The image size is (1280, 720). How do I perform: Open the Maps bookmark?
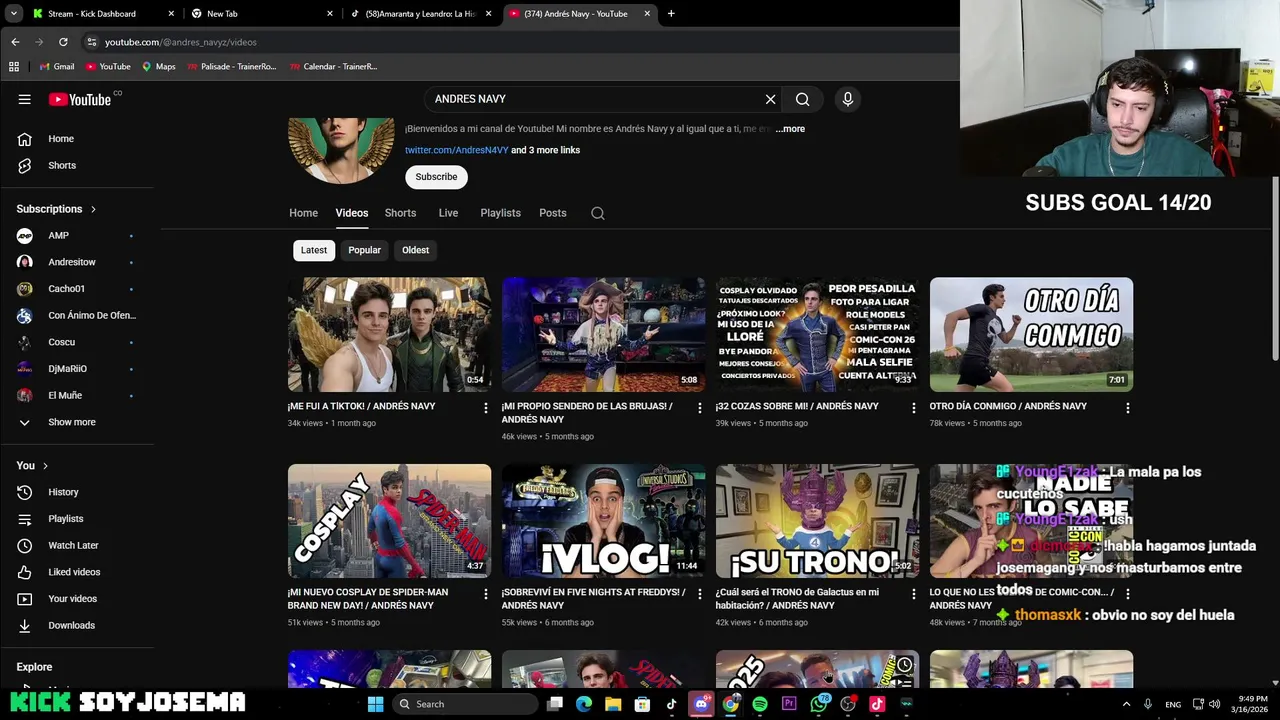tap(159, 67)
